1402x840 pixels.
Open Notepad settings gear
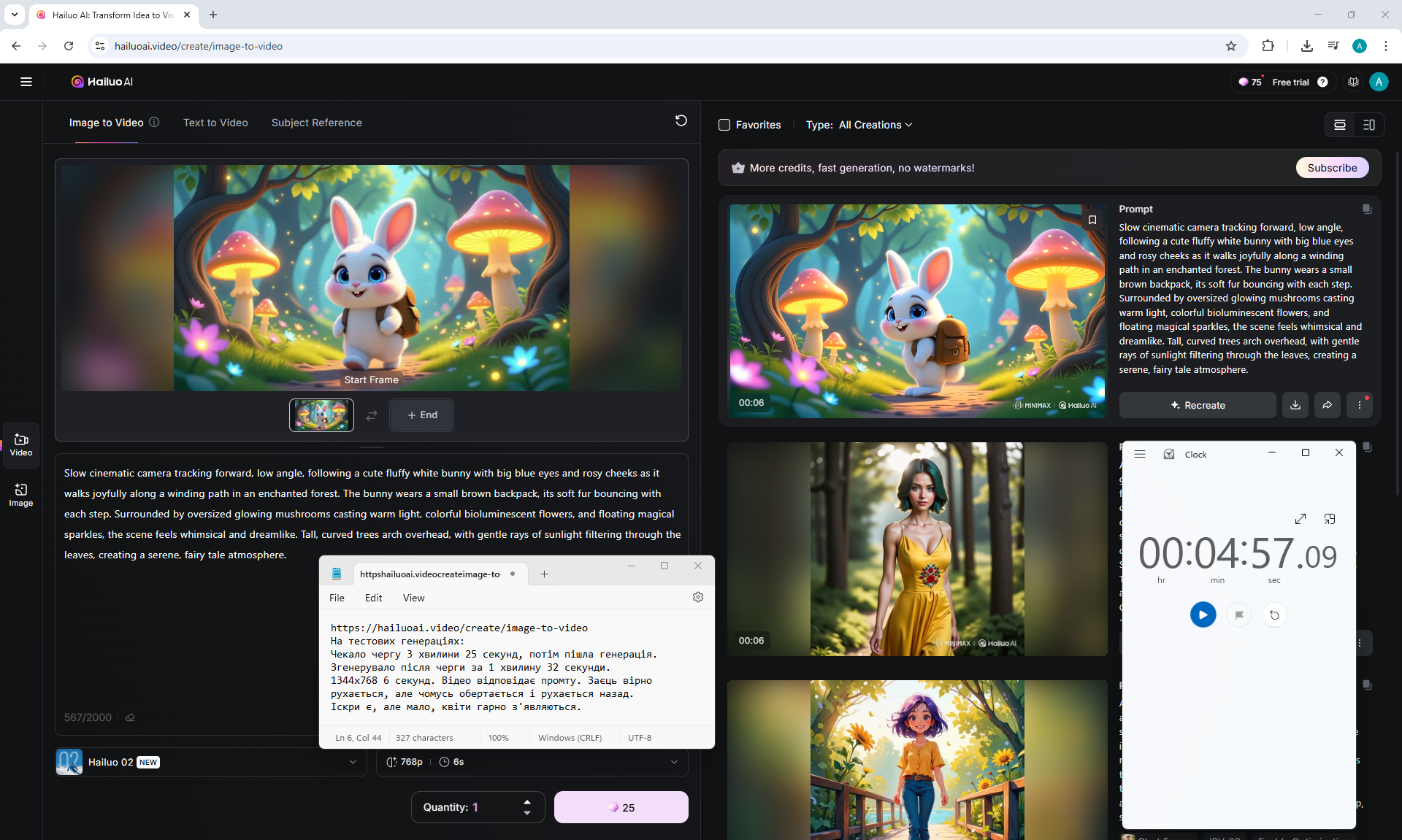point(697,597)
